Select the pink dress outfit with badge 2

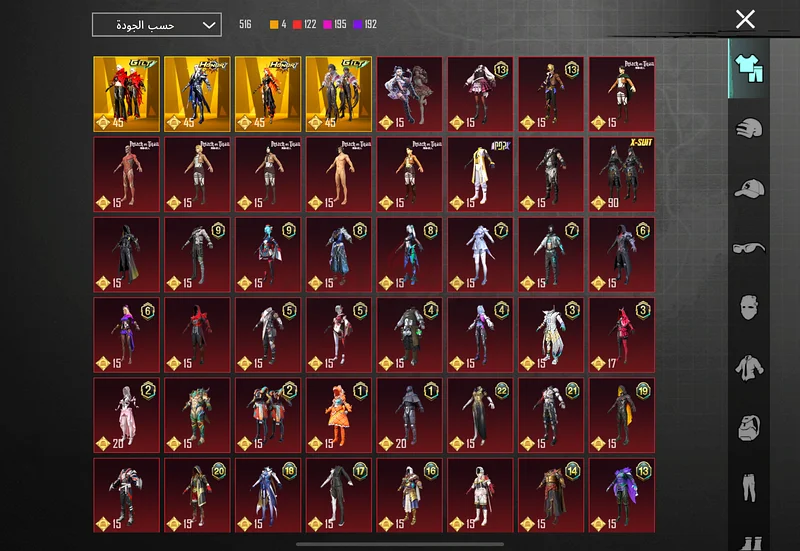(x=127, y=415)
